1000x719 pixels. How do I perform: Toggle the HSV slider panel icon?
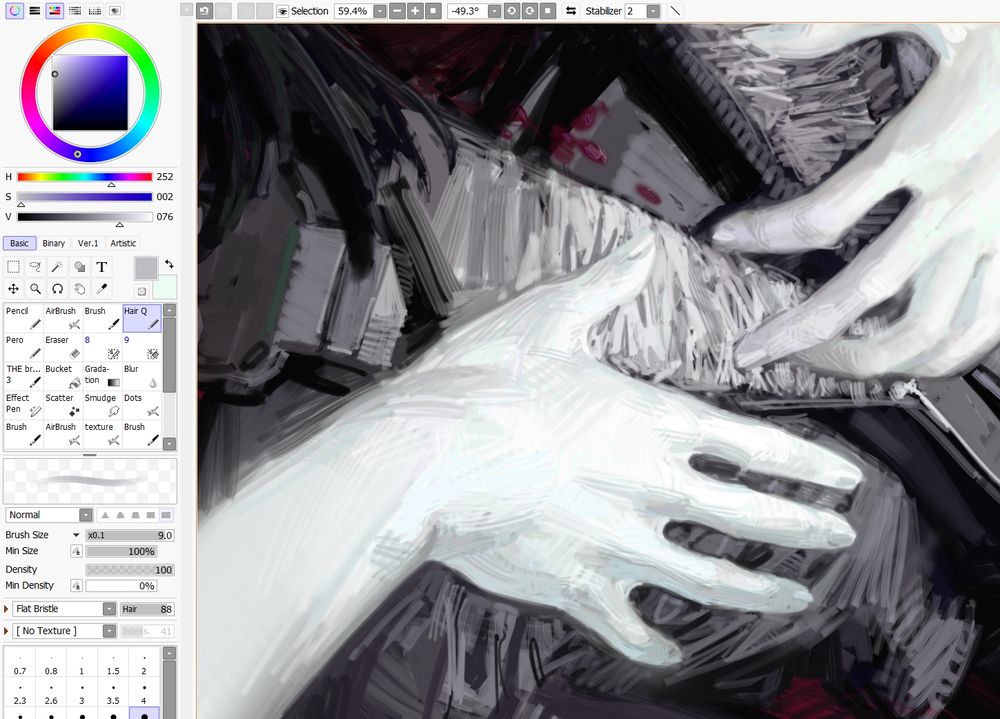click(55, 11)
